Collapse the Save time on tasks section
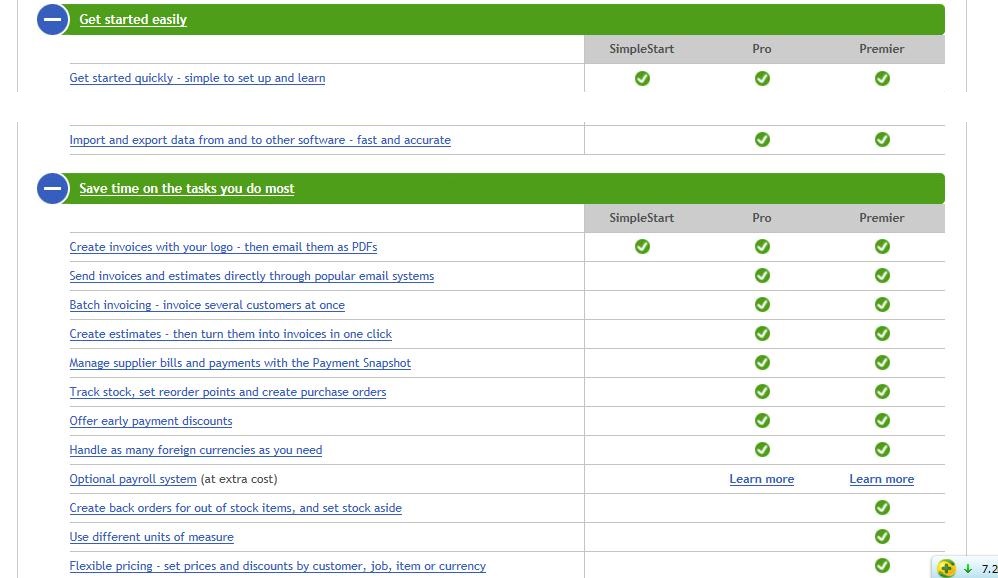Image resolution: width=998 pixels, height=578 pixels. 52,188
